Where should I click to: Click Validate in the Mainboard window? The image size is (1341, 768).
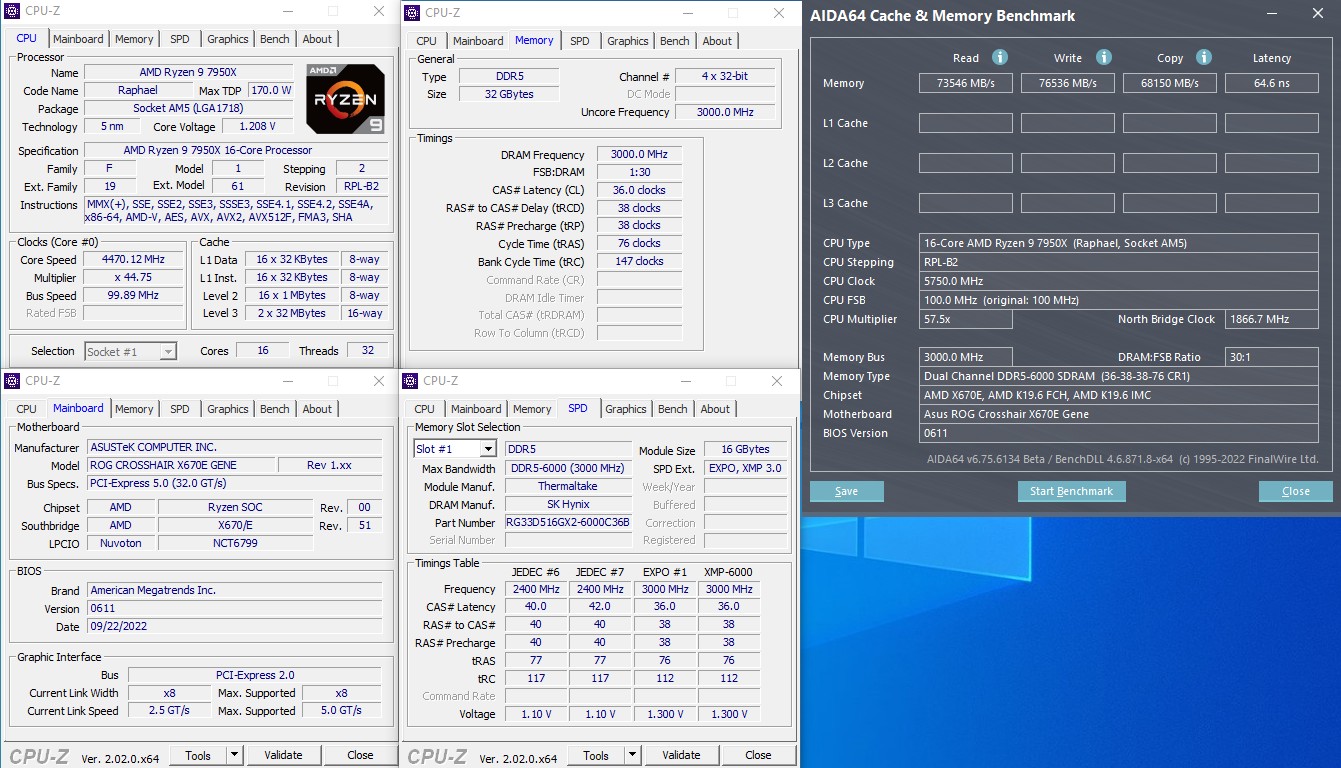coord(283,755)
